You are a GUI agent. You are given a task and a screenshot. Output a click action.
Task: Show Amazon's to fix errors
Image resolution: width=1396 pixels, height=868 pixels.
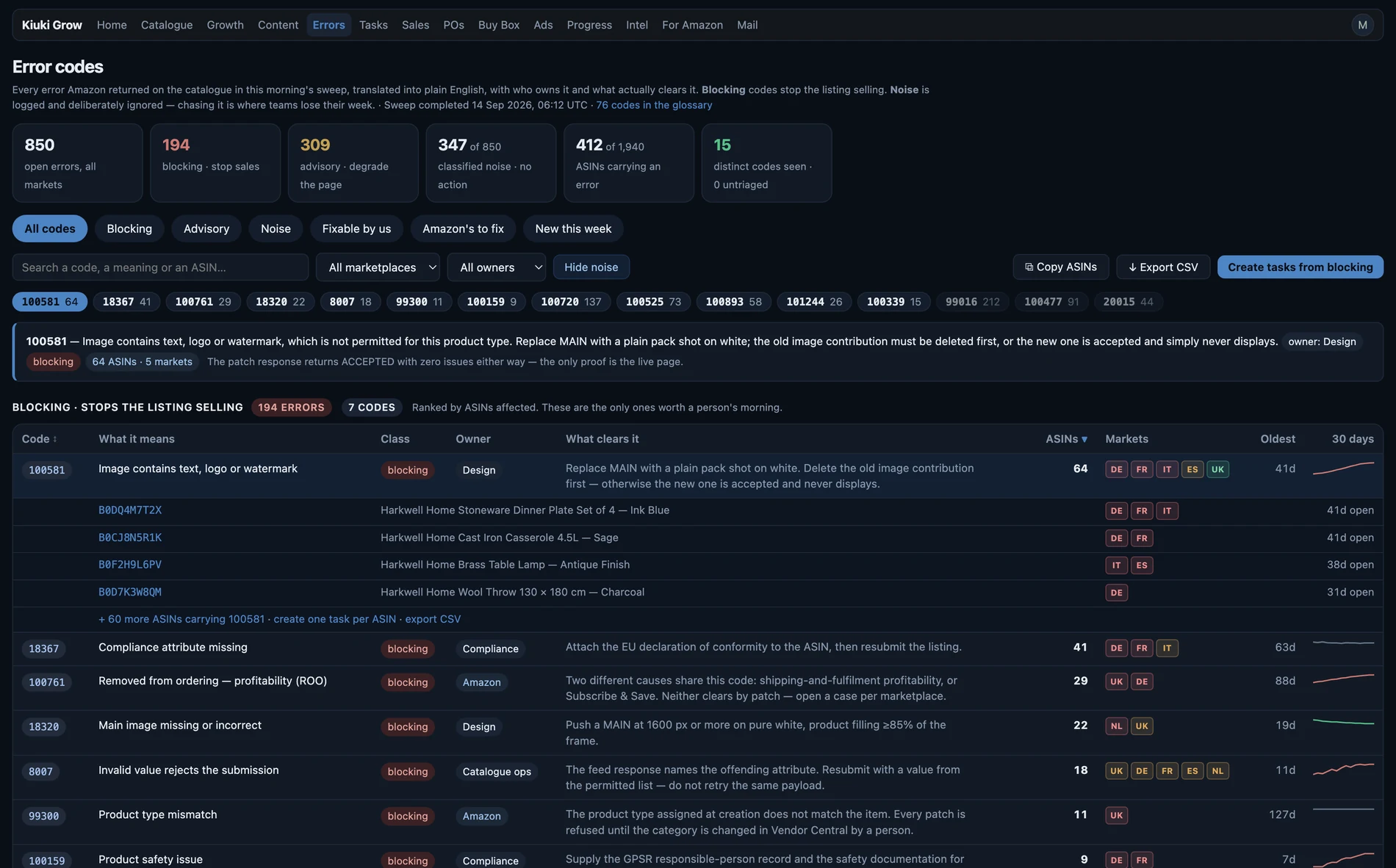coord(463,228)
